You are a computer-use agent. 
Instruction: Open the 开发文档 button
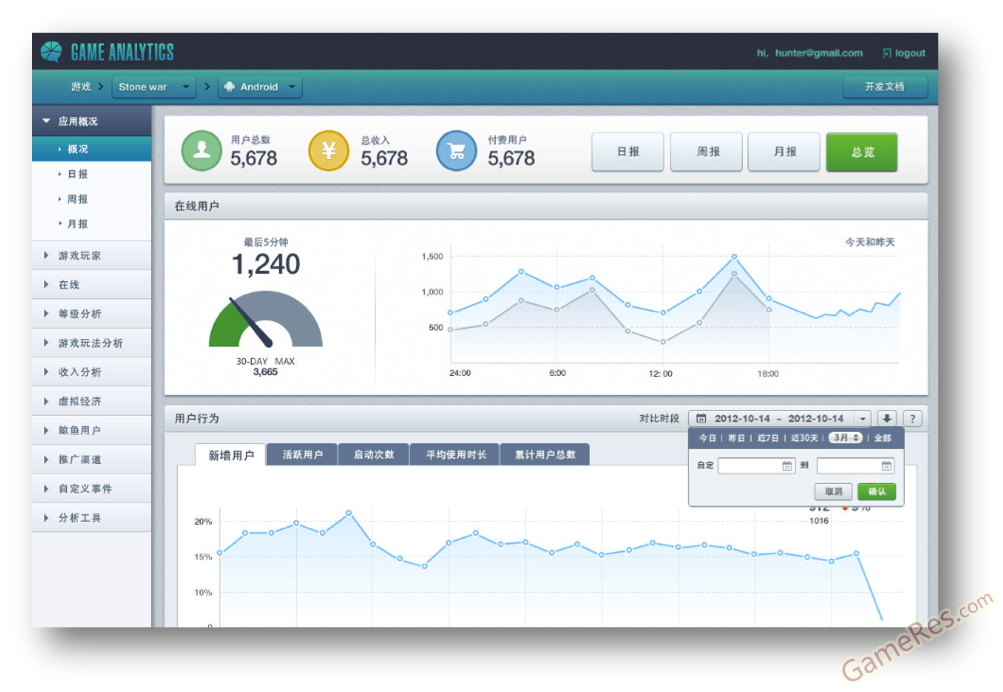click(x=885, y=86)
